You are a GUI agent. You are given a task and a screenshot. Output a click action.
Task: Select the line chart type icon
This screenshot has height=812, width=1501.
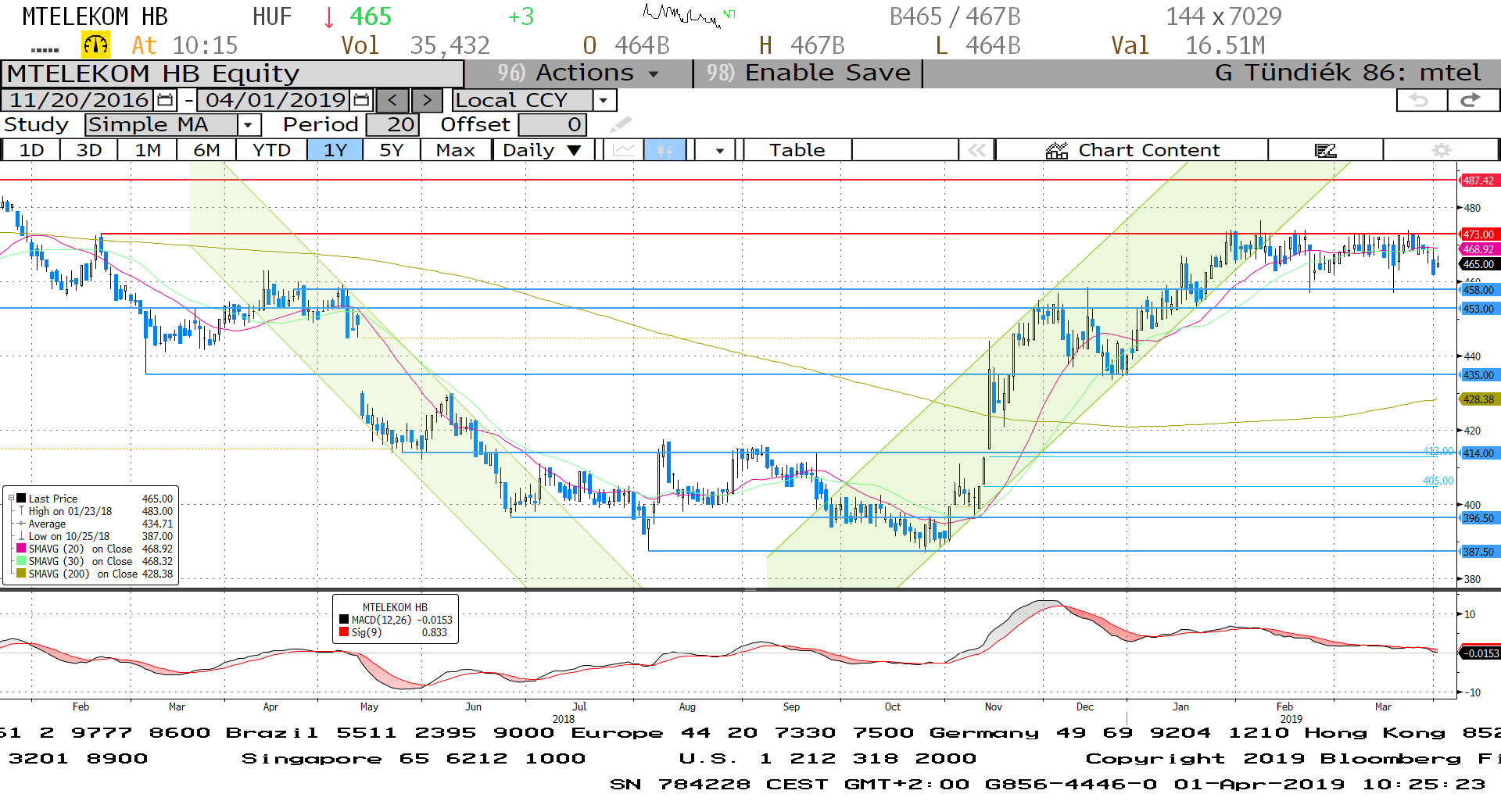tap(624, 150)
